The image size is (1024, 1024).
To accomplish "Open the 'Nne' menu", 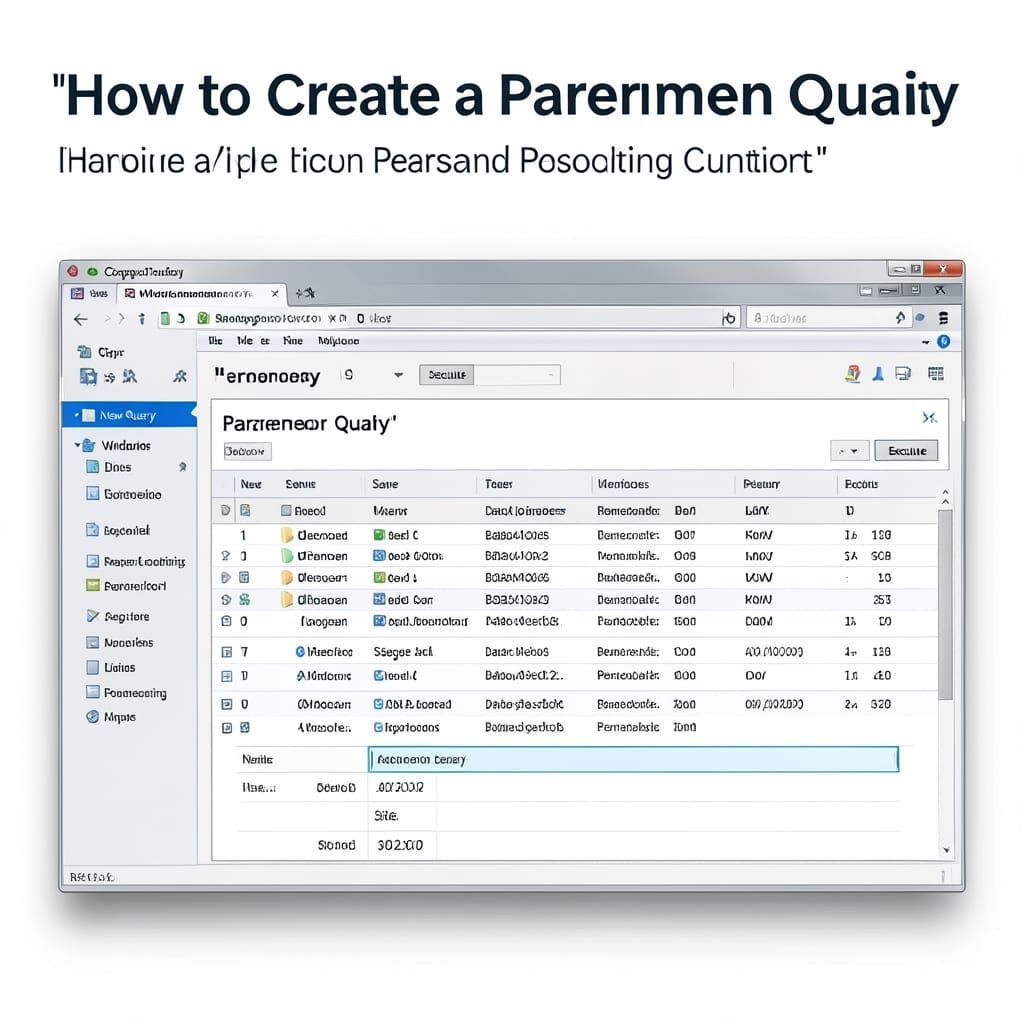I will point(293,341).
